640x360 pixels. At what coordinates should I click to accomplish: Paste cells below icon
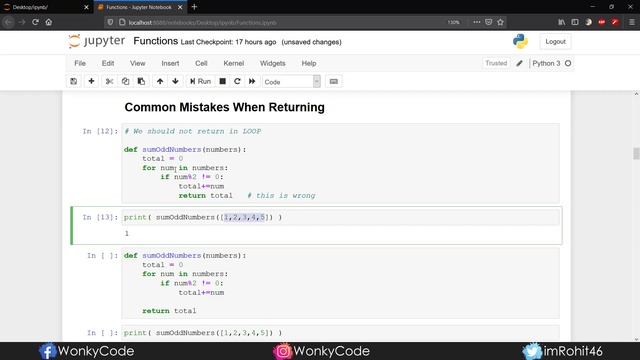(141, 81)
